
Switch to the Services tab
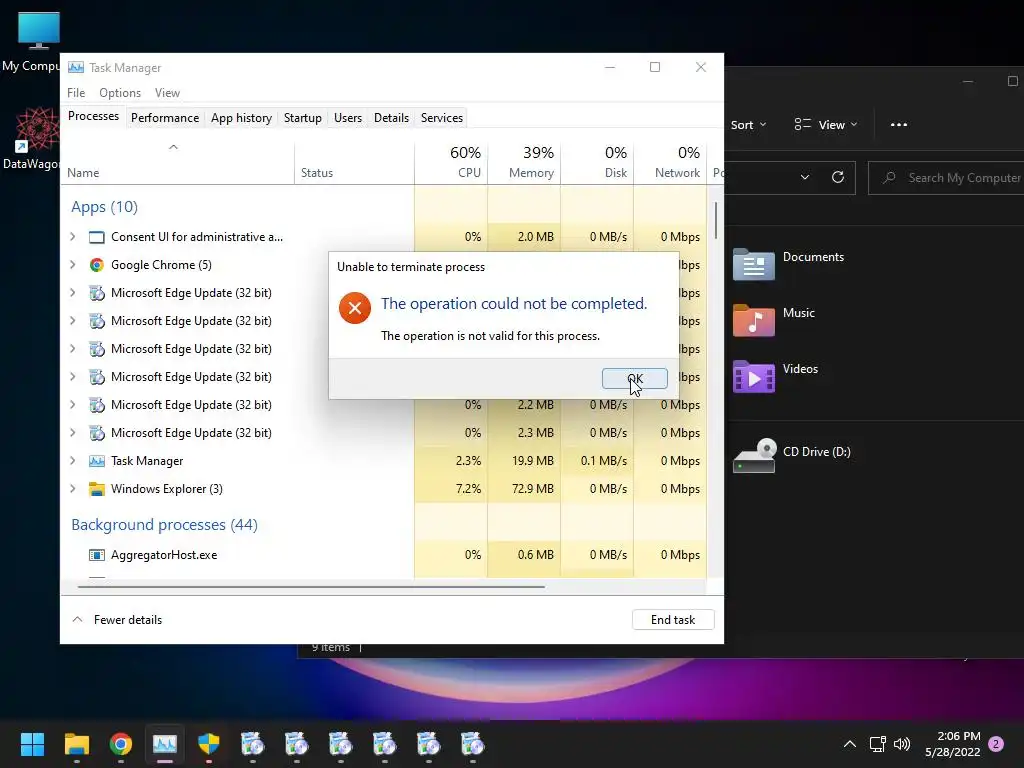(441, 118)
